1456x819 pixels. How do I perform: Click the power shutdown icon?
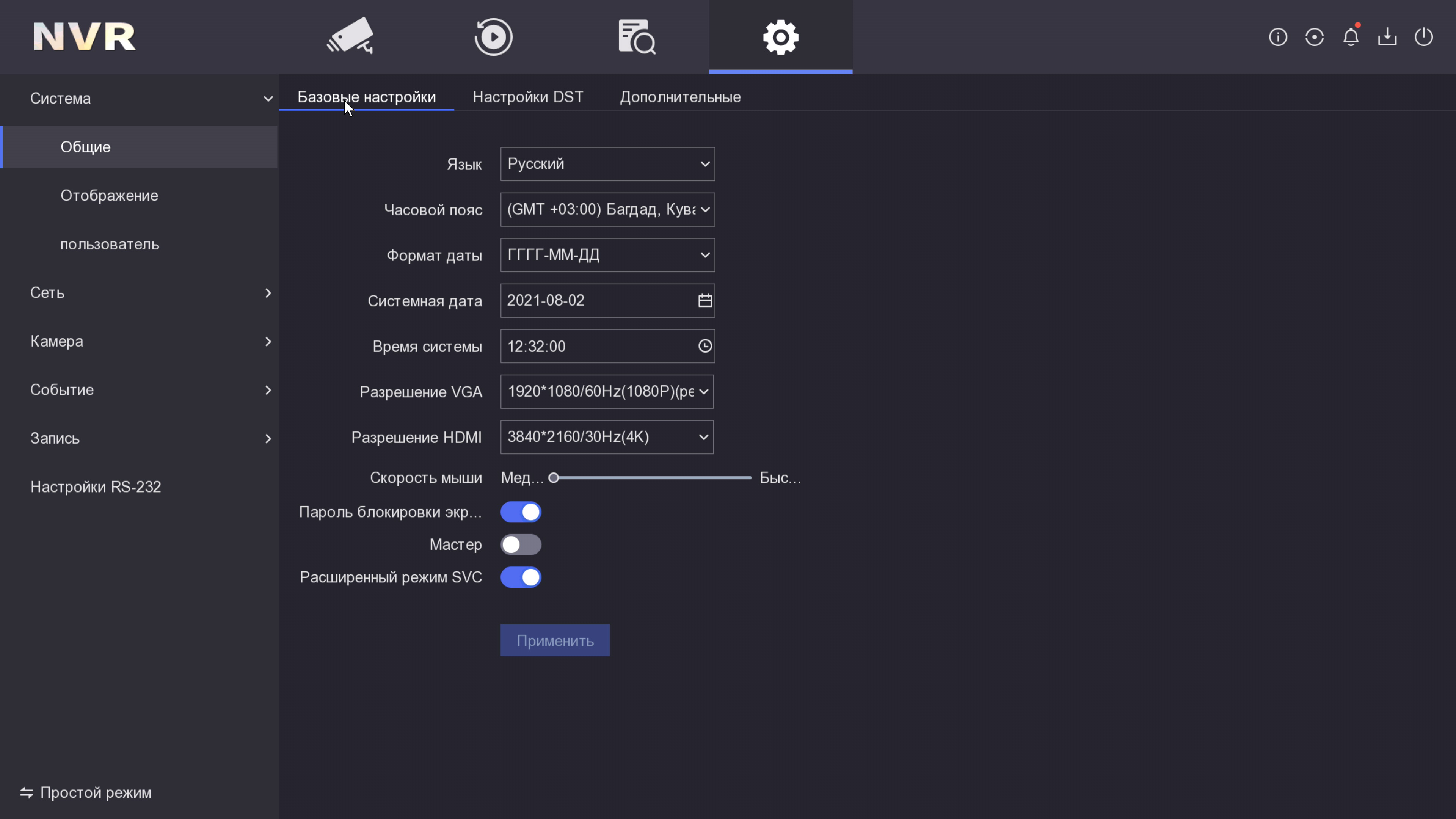(x=1423, y=37)
